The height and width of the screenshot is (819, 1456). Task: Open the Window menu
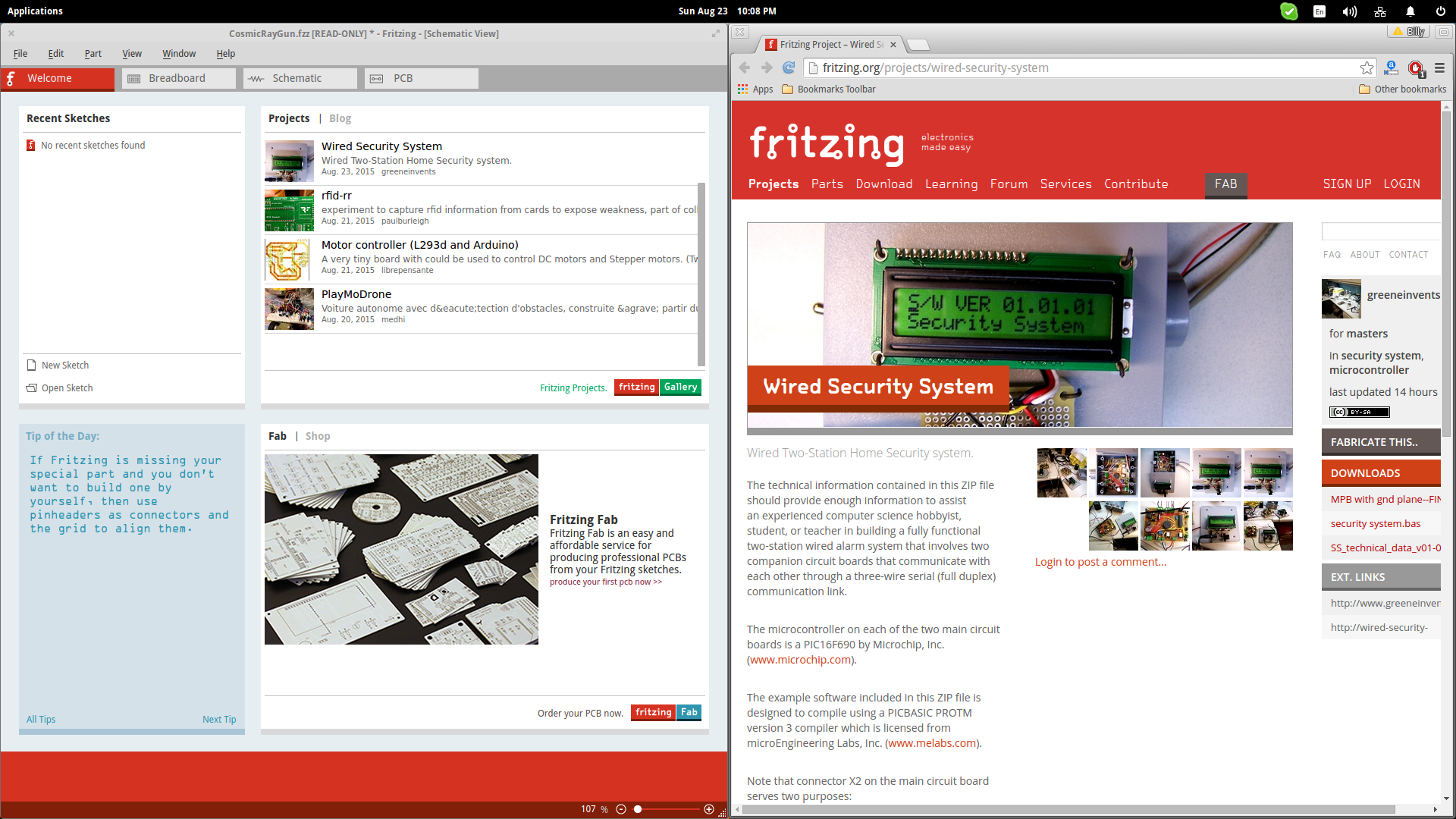[x=179, y=53]
